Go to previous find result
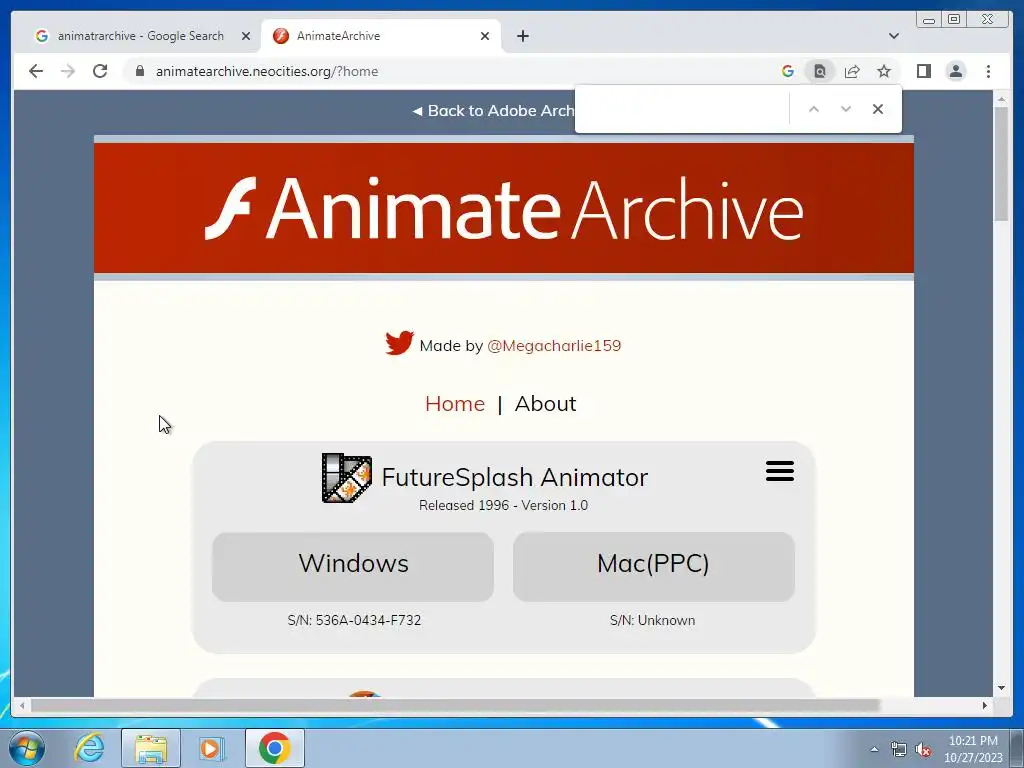This screenshot has height=768, width=1024. coord(814,109)
